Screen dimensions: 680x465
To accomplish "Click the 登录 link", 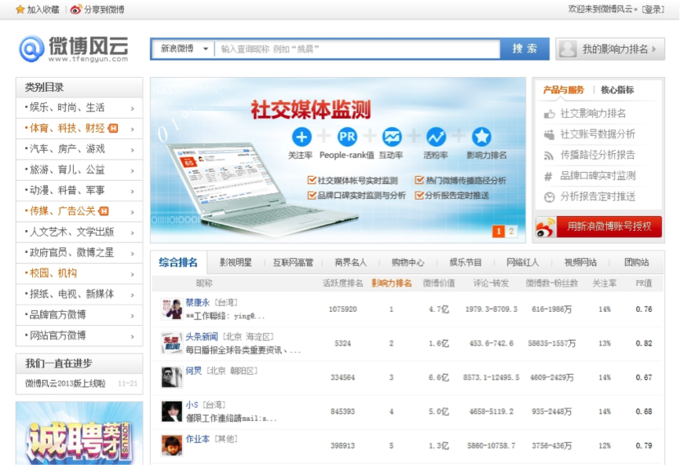I will [x=653, y=9].
